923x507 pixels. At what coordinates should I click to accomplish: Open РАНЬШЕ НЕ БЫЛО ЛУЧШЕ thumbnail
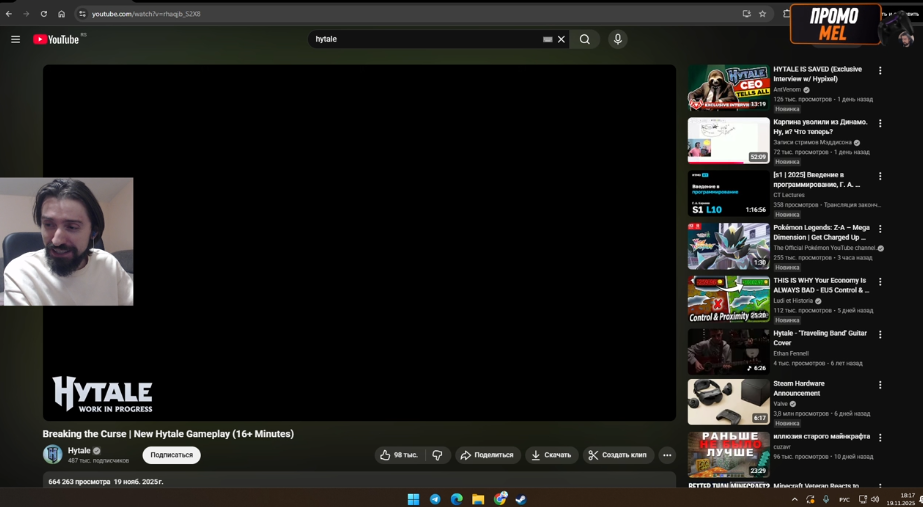(729, 455)
